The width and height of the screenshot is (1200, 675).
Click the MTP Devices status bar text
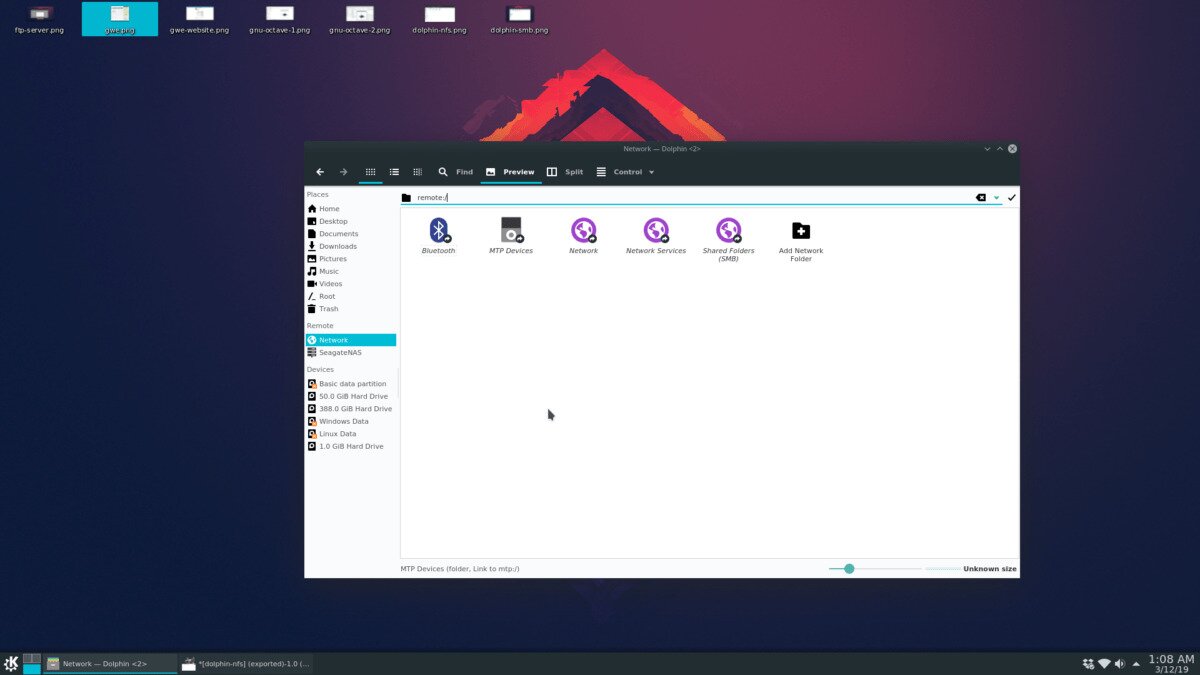coord(460,569)
